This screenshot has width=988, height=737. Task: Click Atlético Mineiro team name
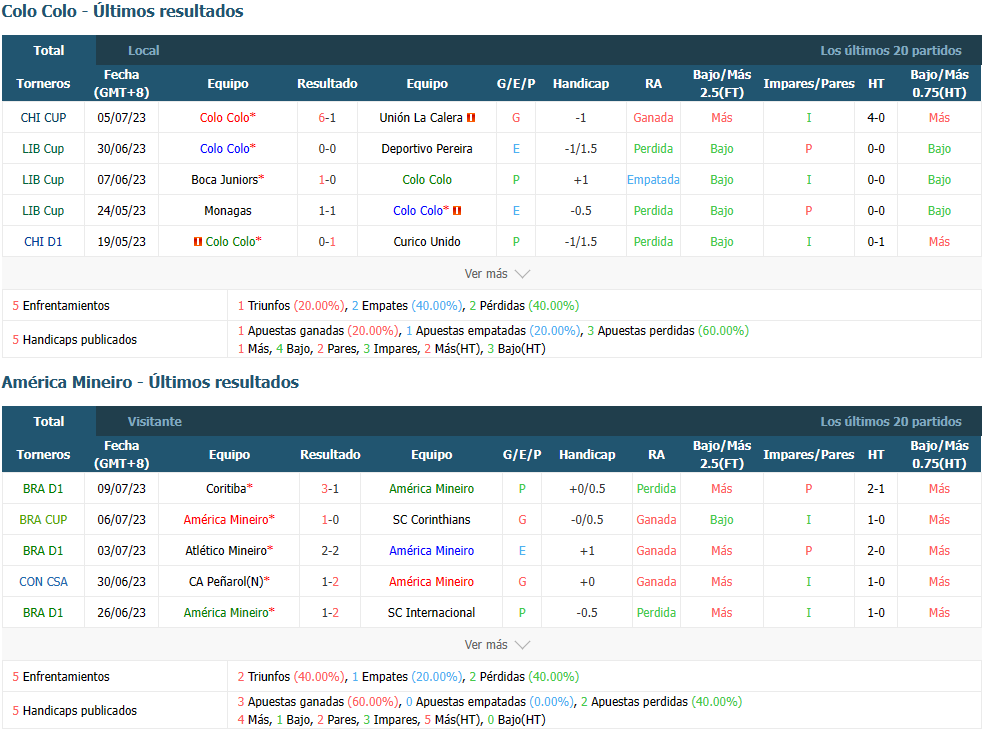coord(226,551)
